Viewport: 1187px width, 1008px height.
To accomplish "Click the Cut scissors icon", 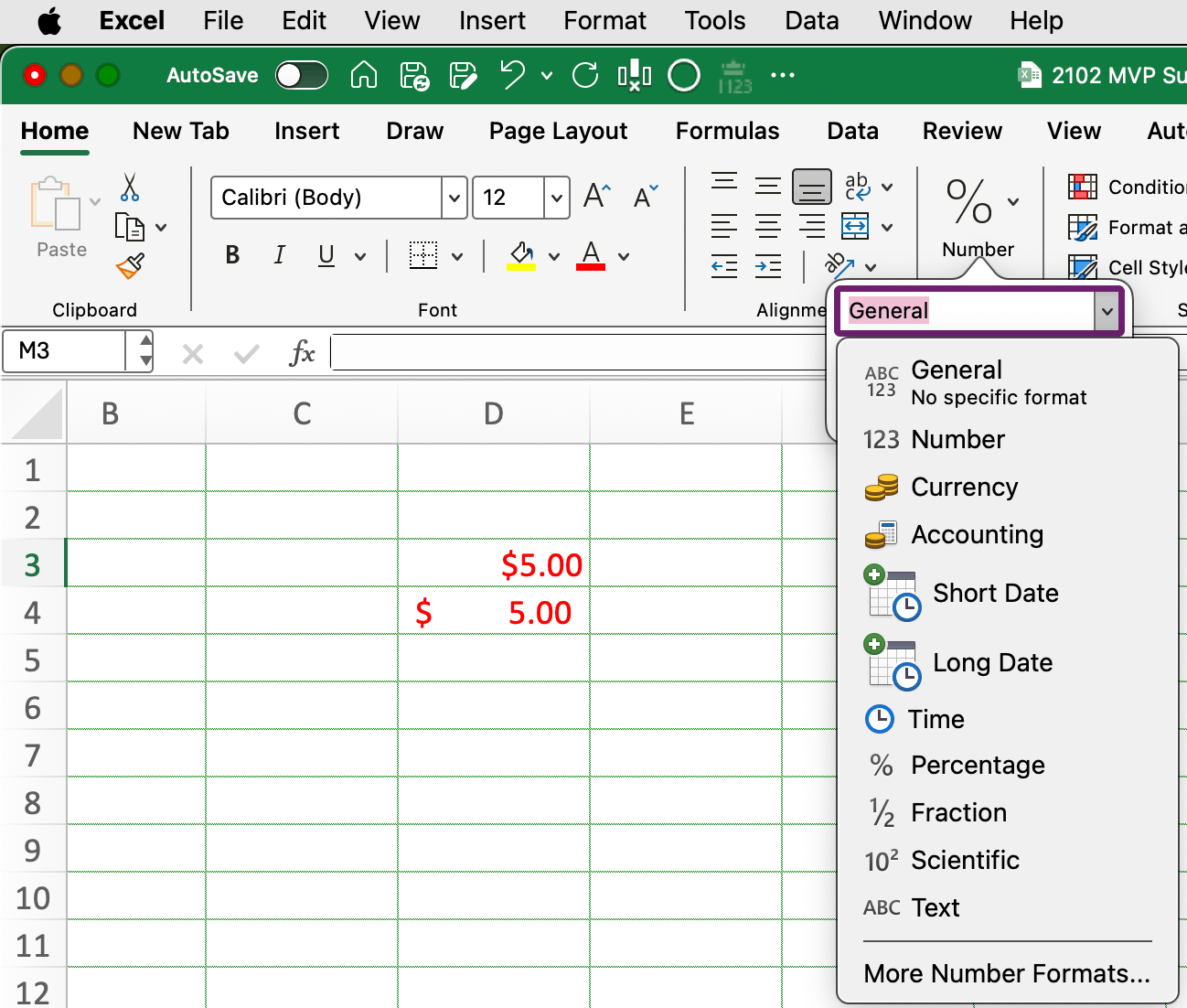I will point(130,188).
